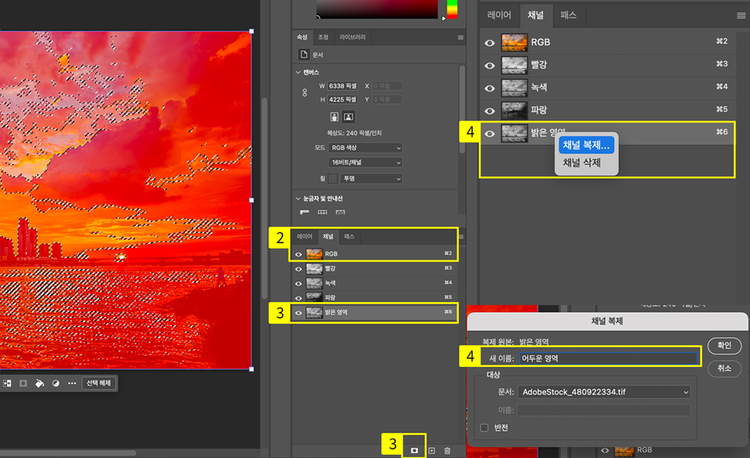The width and height of the screenshot is (750, 458).
Task: Open the 16비트/채널 bit depth dropdown
Action: click(x=365, y=163)
